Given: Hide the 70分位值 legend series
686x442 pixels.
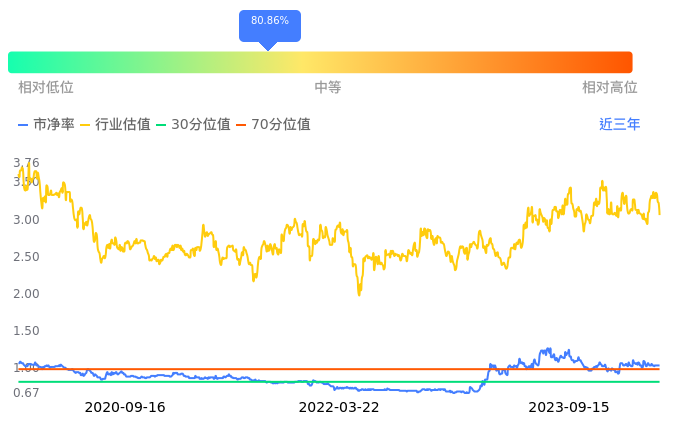Looking at the screenshot, I should [x=273, y=125].
